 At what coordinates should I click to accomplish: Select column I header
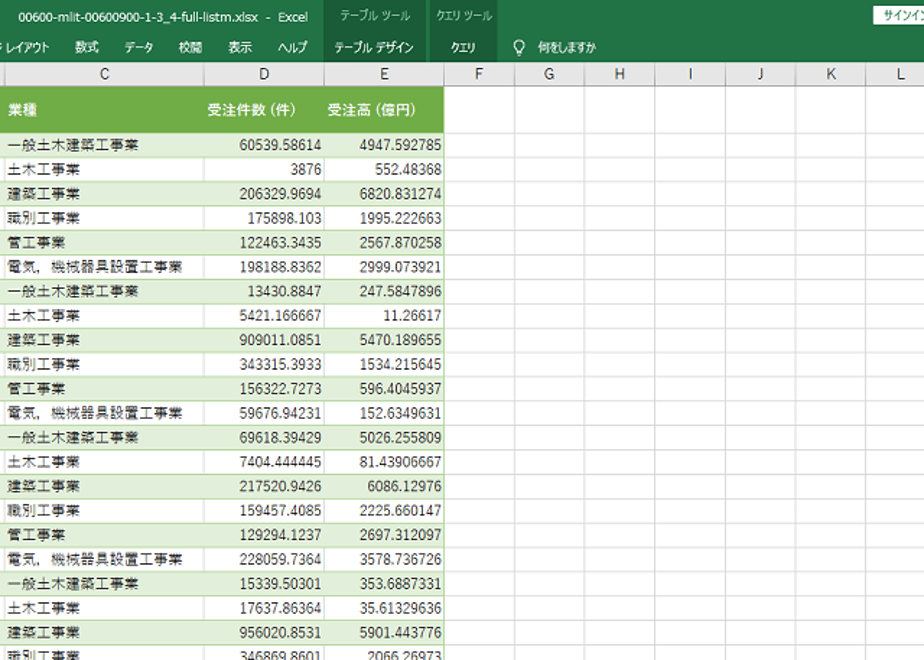(690, 74)
